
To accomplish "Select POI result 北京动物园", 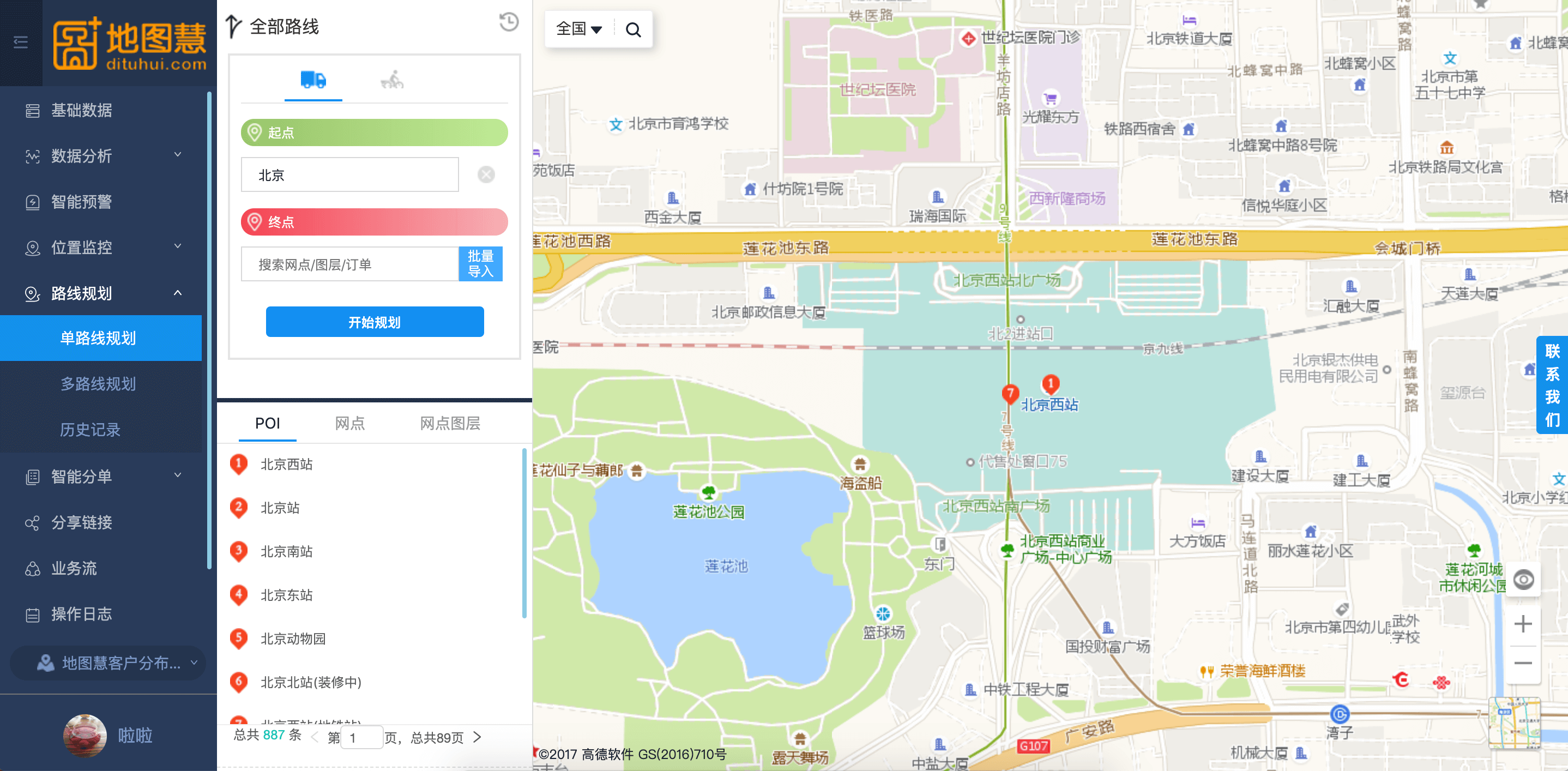I will click(293, 639).
